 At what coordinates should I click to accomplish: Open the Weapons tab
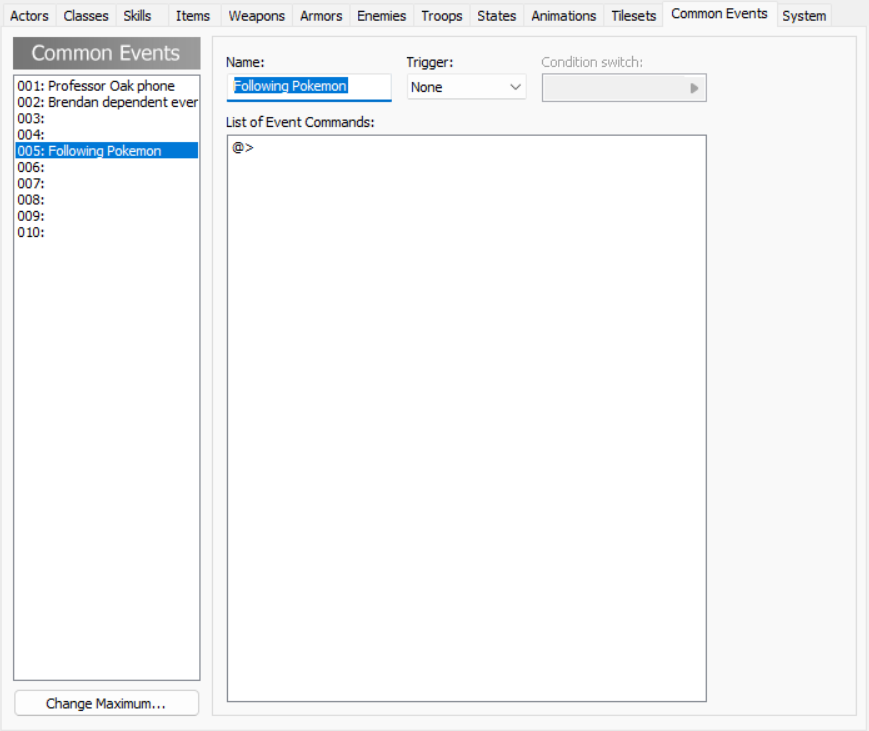(x=256, y=16)
